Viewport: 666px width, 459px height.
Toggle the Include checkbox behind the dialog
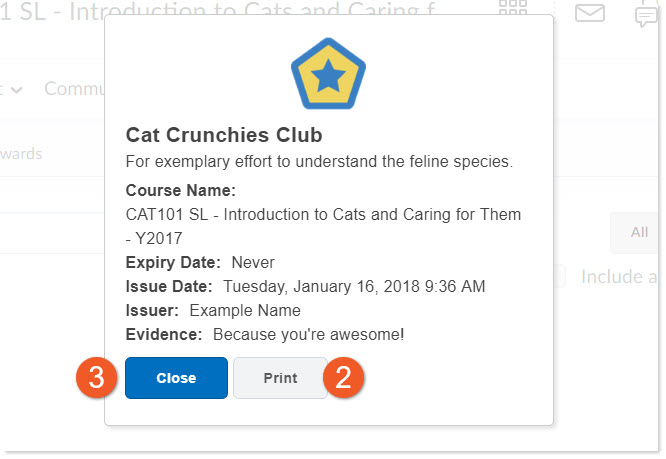(563, 276)
